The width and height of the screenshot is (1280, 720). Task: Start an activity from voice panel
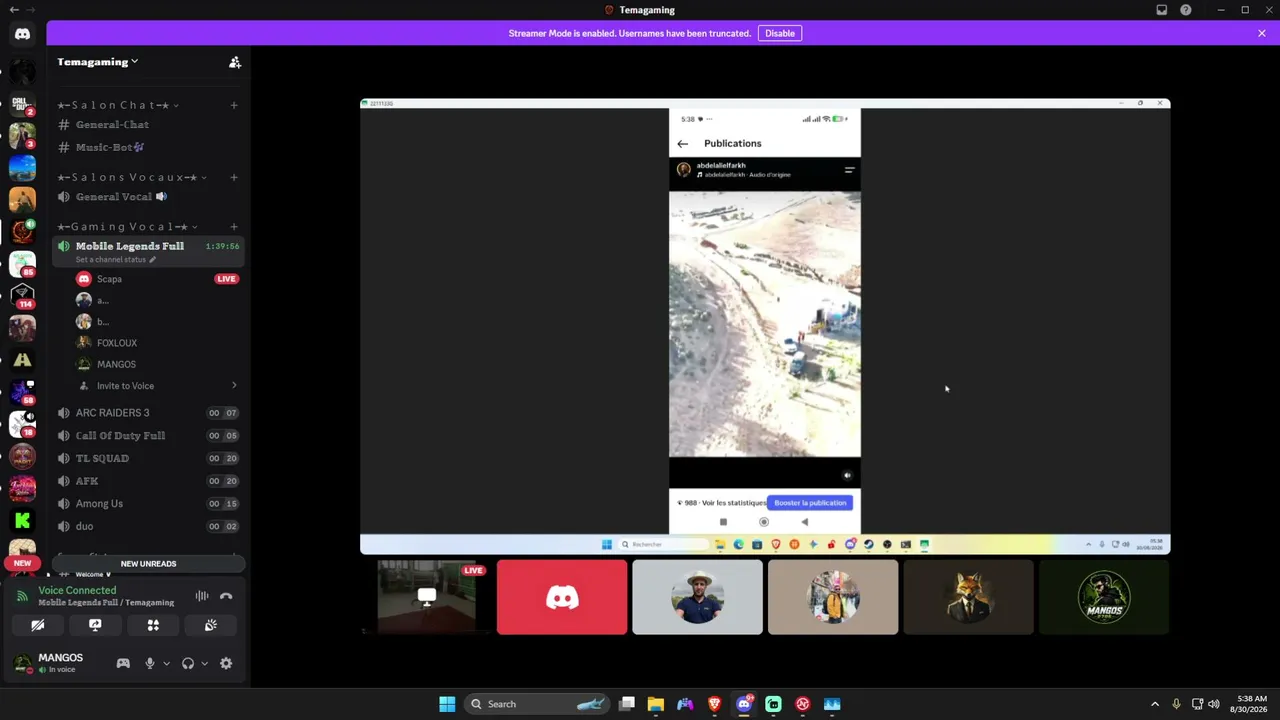(x=153, y=625)
